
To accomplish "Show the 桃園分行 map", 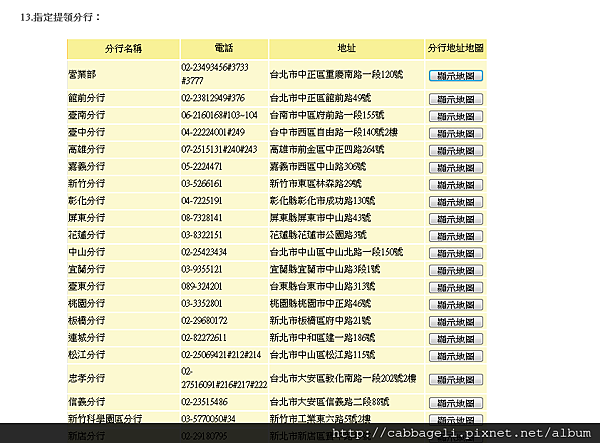I will [456, 305].
